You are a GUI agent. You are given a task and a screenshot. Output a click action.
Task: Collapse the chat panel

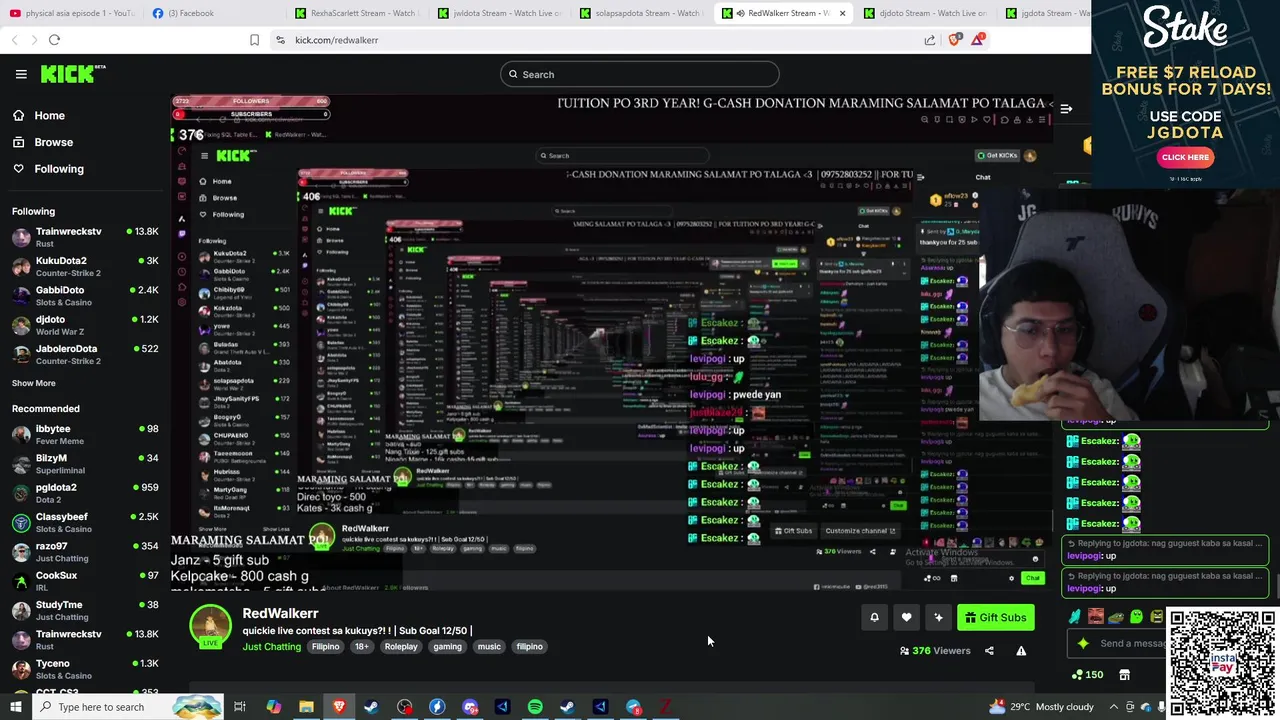pos(1066,109)
